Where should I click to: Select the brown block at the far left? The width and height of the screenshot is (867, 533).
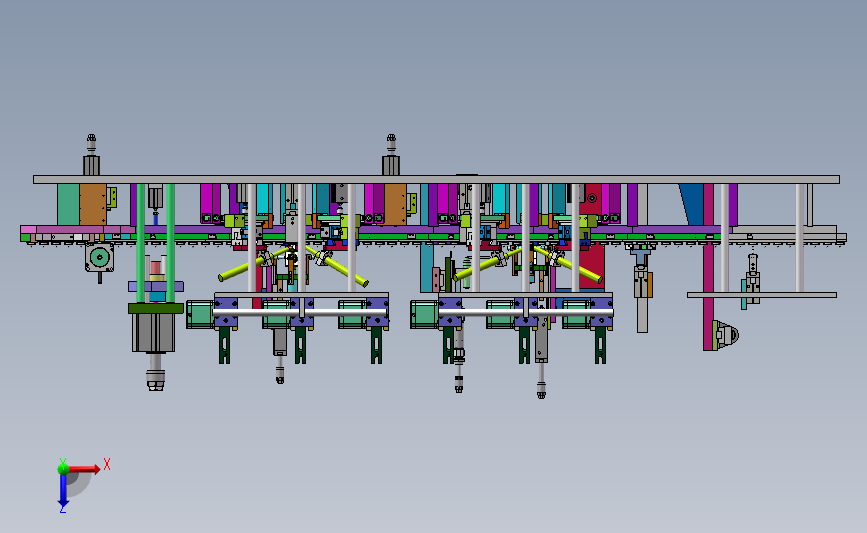93,205
